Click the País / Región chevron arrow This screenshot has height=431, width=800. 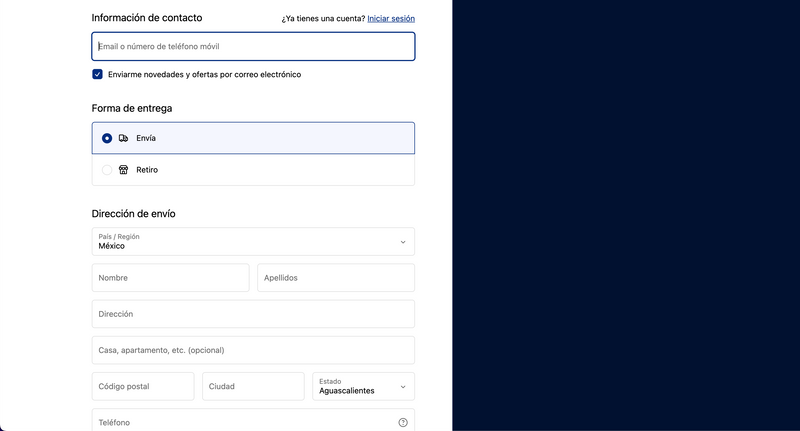click(x=403, y=242)
